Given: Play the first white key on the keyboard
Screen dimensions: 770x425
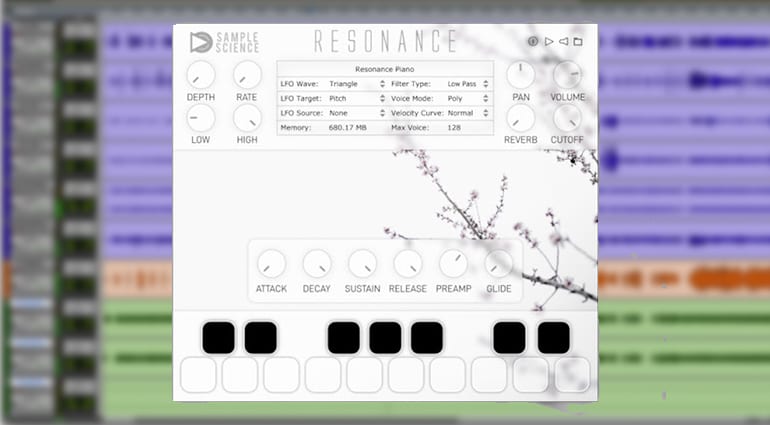Looking at the screenshot, I should pyautogui.click(x=198, y=375).
